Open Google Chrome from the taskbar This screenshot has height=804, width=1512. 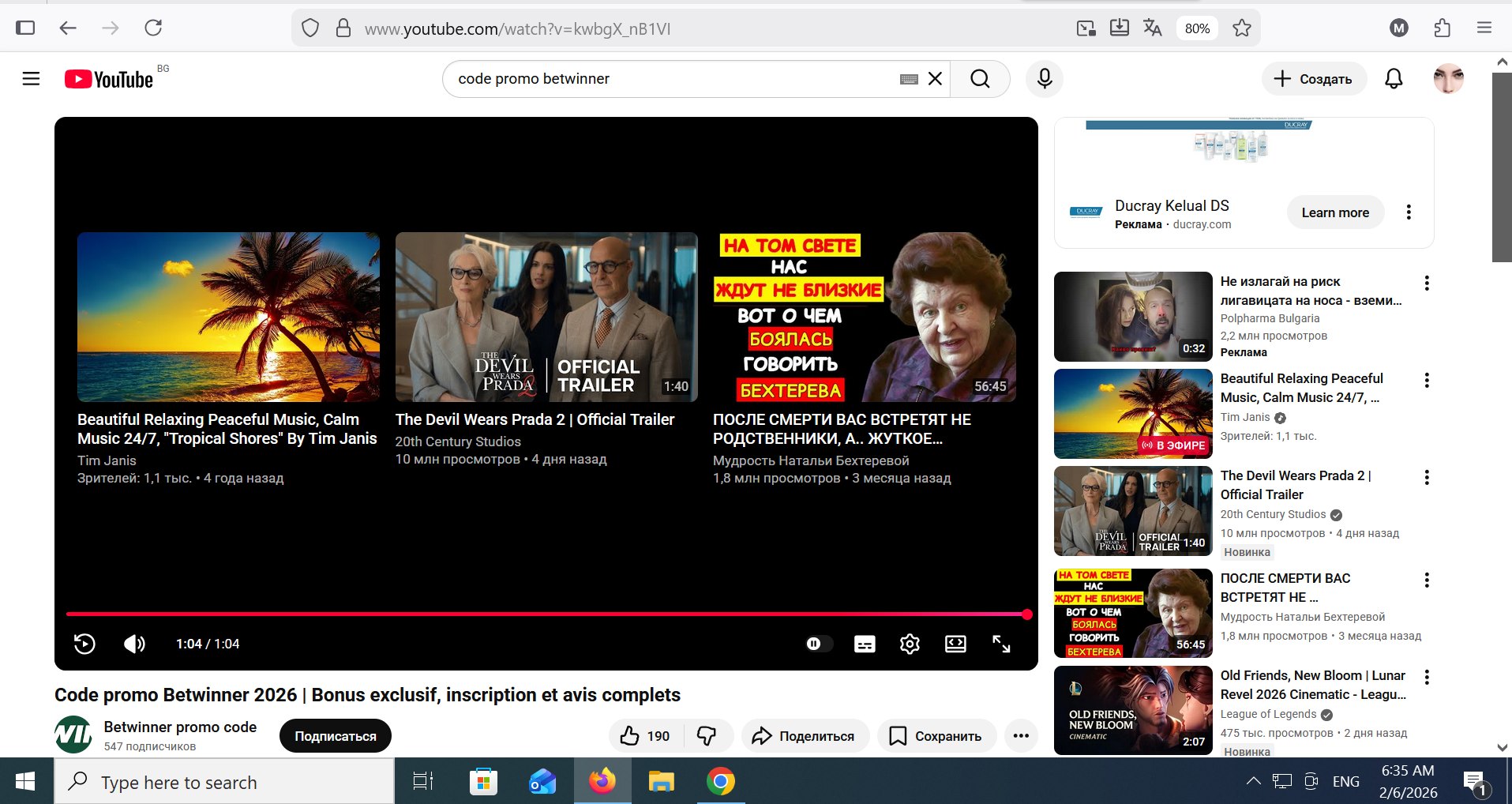(x=720, y=782)
